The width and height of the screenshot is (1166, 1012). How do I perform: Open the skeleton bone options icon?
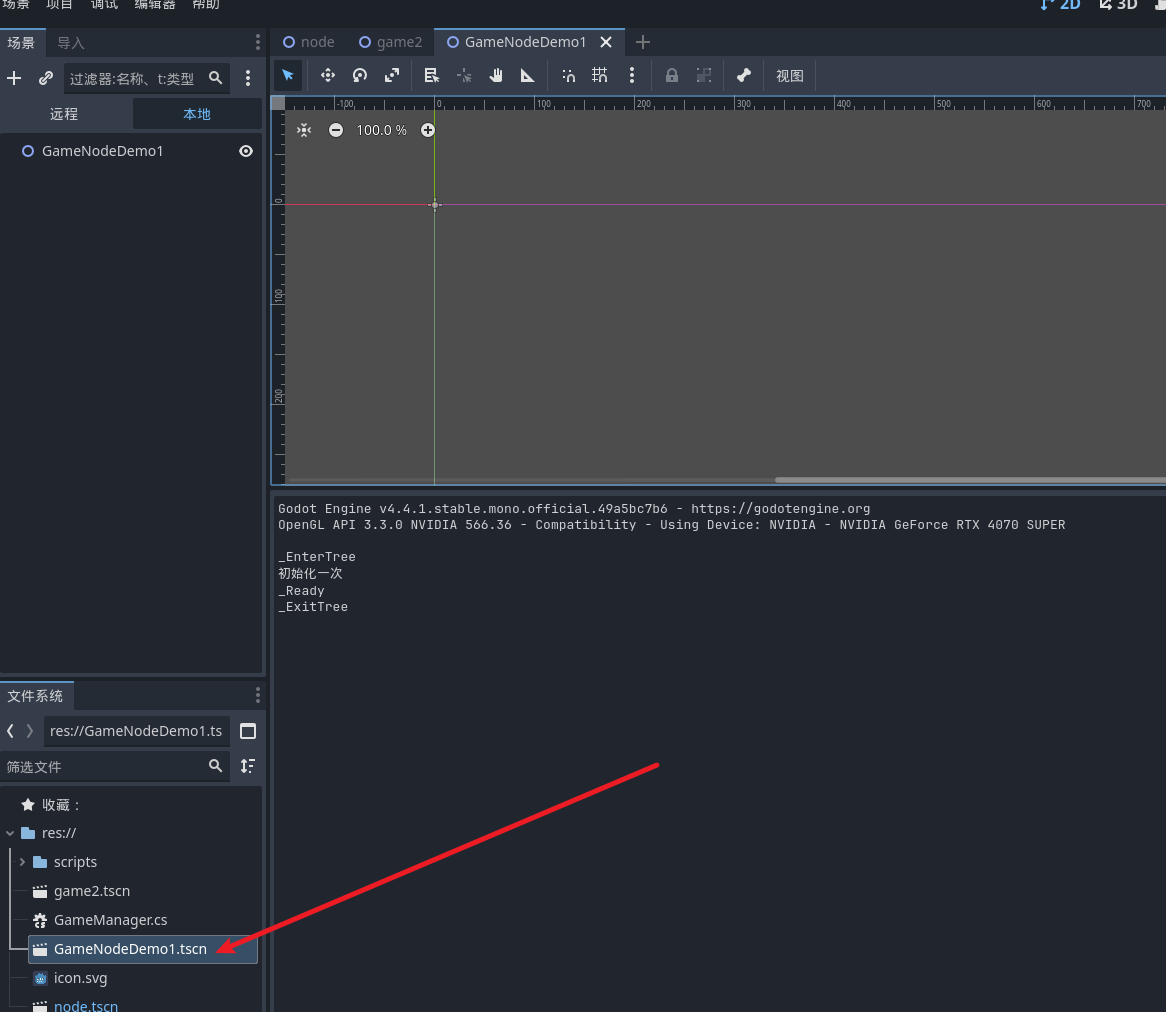coord(744,75)
